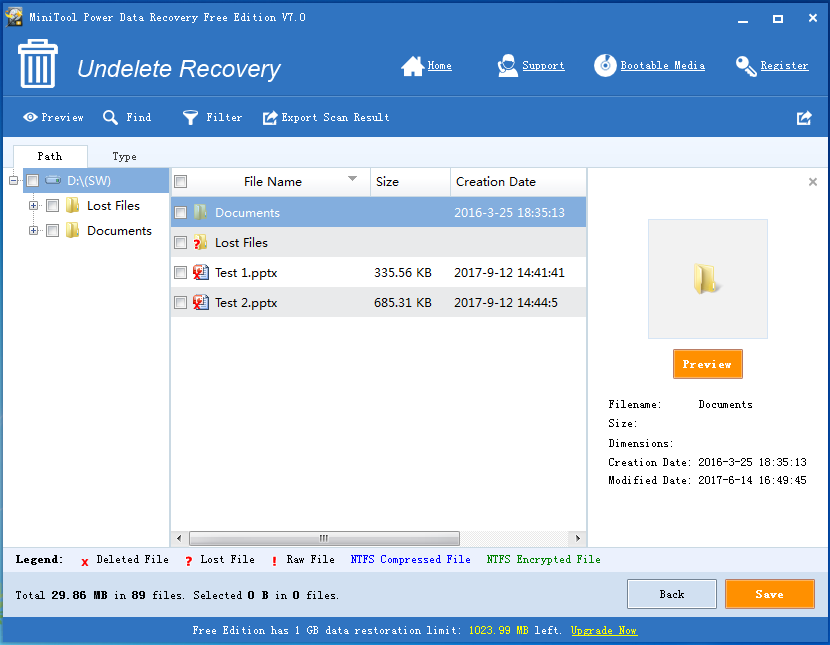Click the Creation Date column header
Screen dimensions: 830x645
coord(518,181)
